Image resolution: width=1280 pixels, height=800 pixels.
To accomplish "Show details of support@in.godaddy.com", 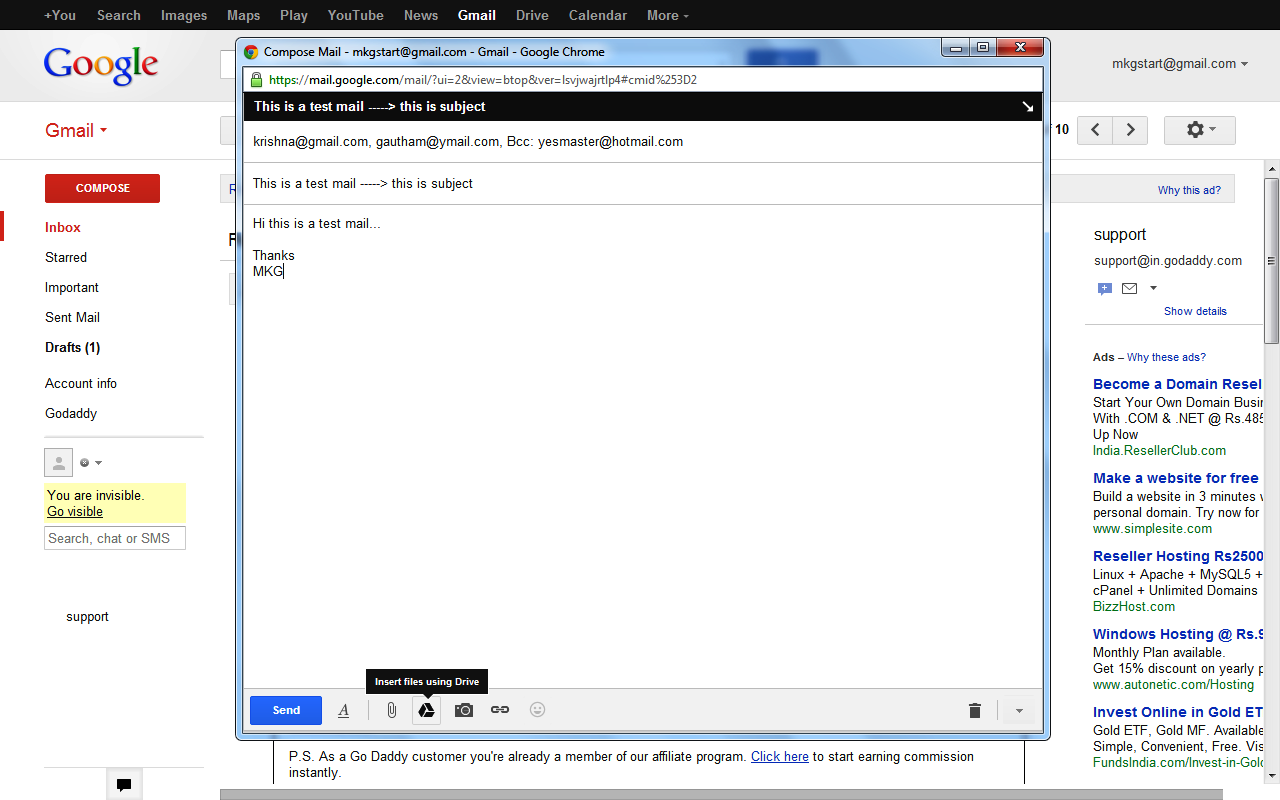I will pyautogui.click(x=1195, y=311).
